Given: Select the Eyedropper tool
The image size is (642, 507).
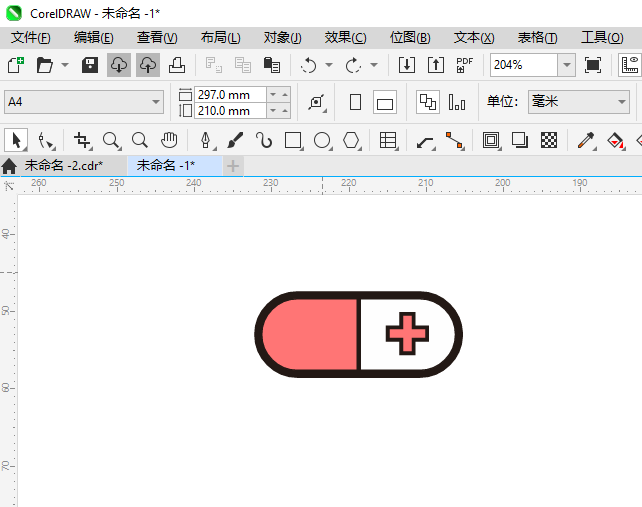Looking at the screenshot, I should tap(586, 140).
